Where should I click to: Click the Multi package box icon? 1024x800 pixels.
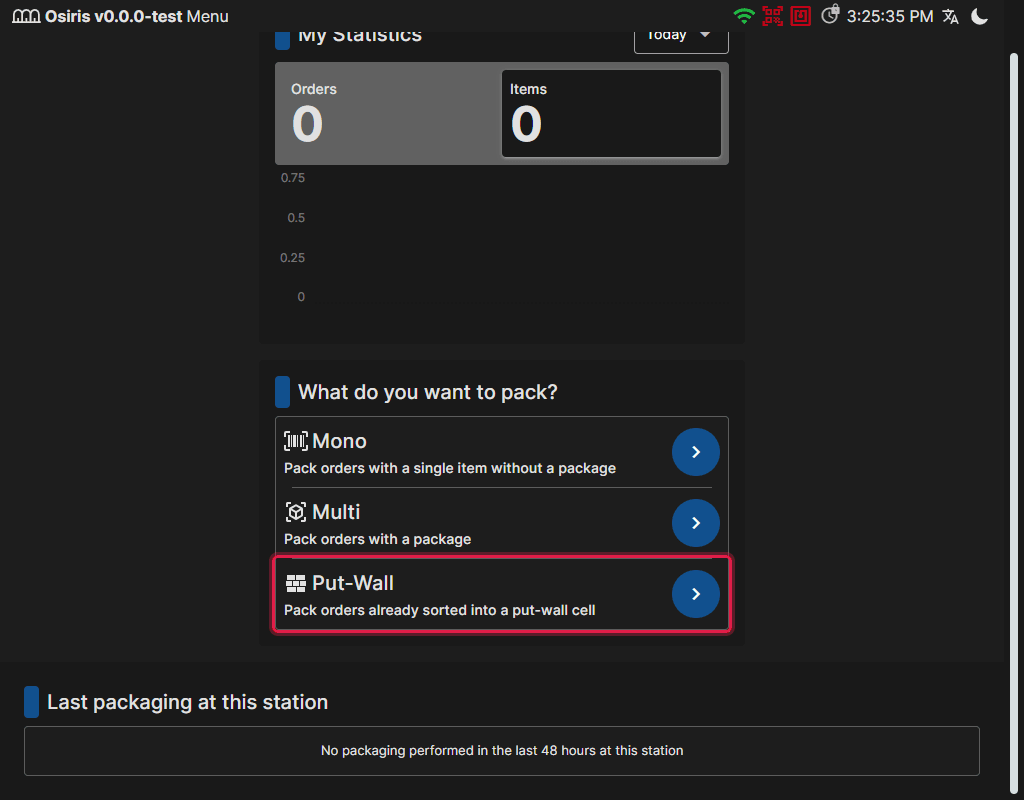click(296, 512)
